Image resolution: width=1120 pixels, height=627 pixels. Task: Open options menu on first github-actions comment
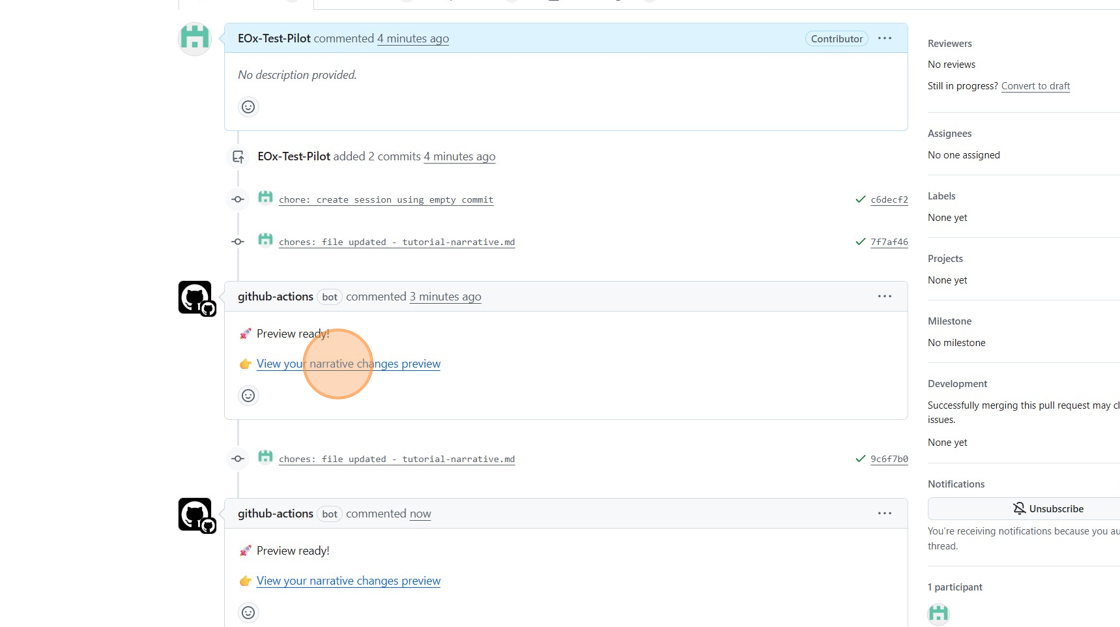(x=884, y=297)
